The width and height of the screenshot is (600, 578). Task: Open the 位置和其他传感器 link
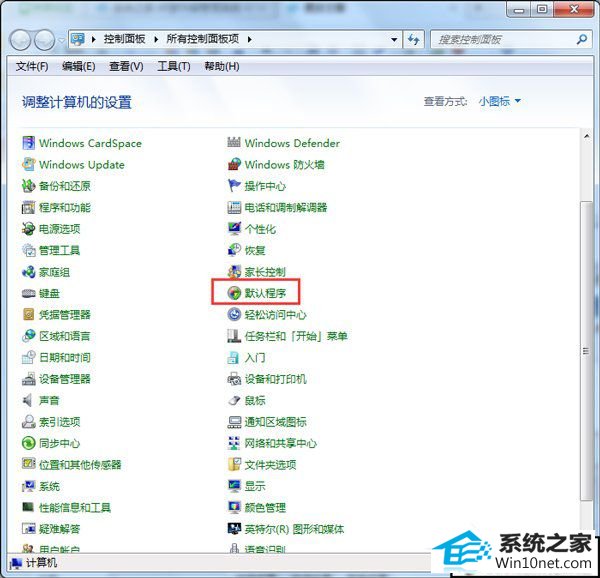click(x=80, y=465)
